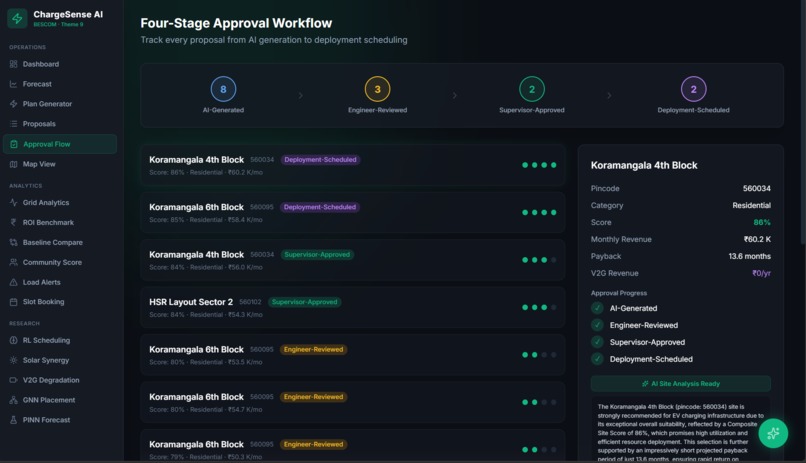Image resolution: width=806 pixels, height=463 pixels.
Task: Click the Plan Generator bolt icon
Action: point(13,104)
